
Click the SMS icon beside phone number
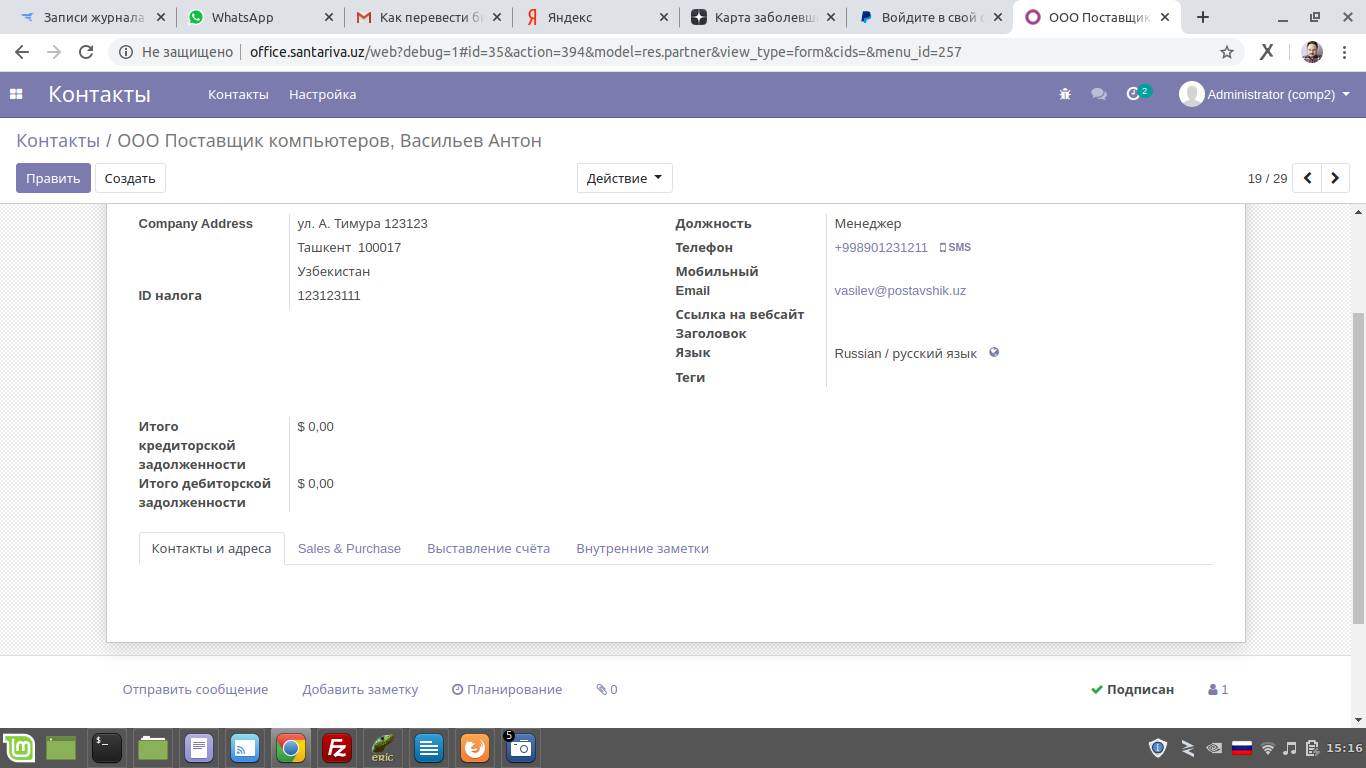955,247
